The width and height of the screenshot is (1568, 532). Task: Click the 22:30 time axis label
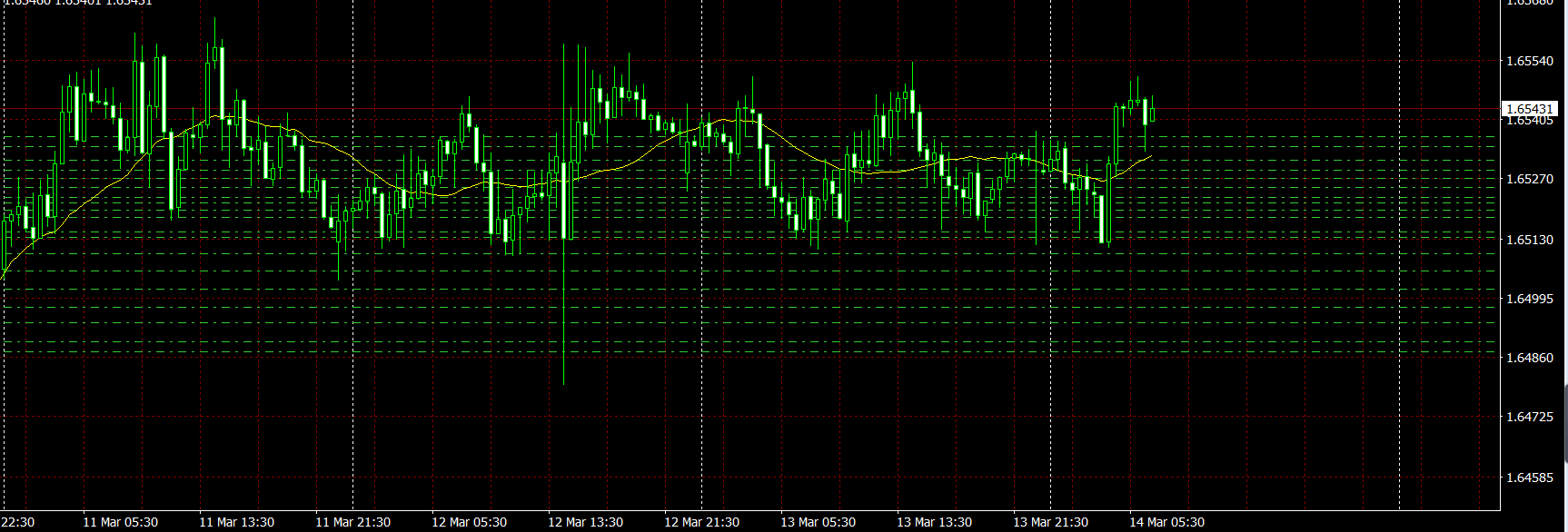[17, 522]
